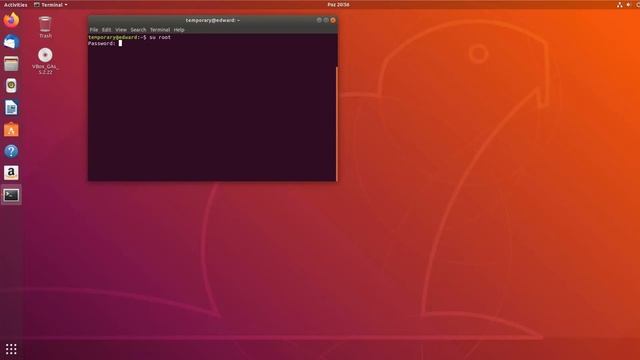Close the terminal window
The image size is (640, 360).
click(333, 20)
